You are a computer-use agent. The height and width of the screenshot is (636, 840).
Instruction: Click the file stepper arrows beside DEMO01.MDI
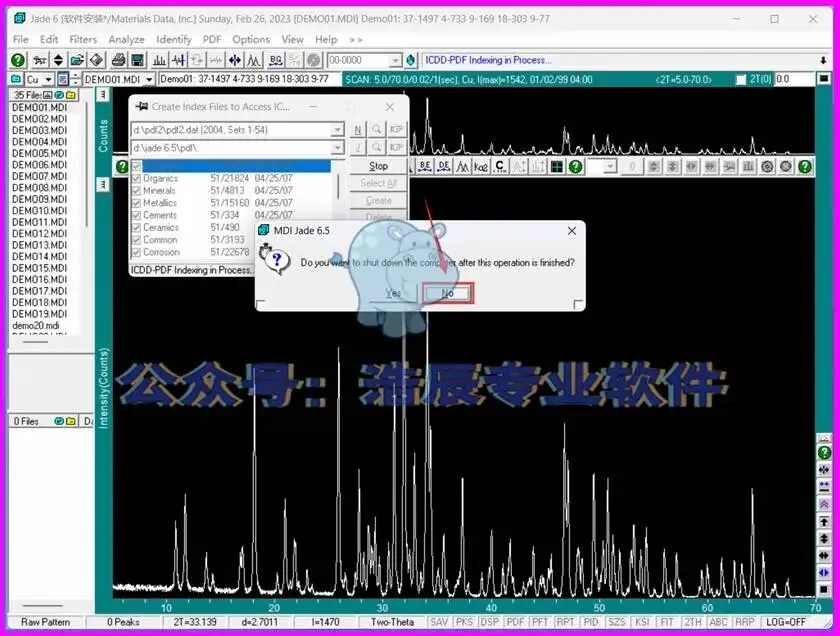(x=76, y=79)
